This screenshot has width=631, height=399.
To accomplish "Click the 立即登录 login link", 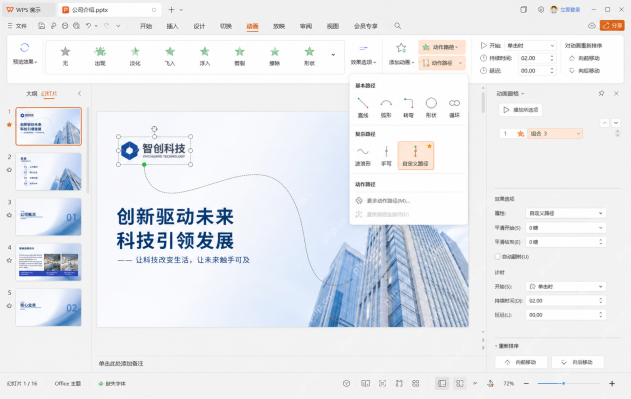I will tap(570, 10).
